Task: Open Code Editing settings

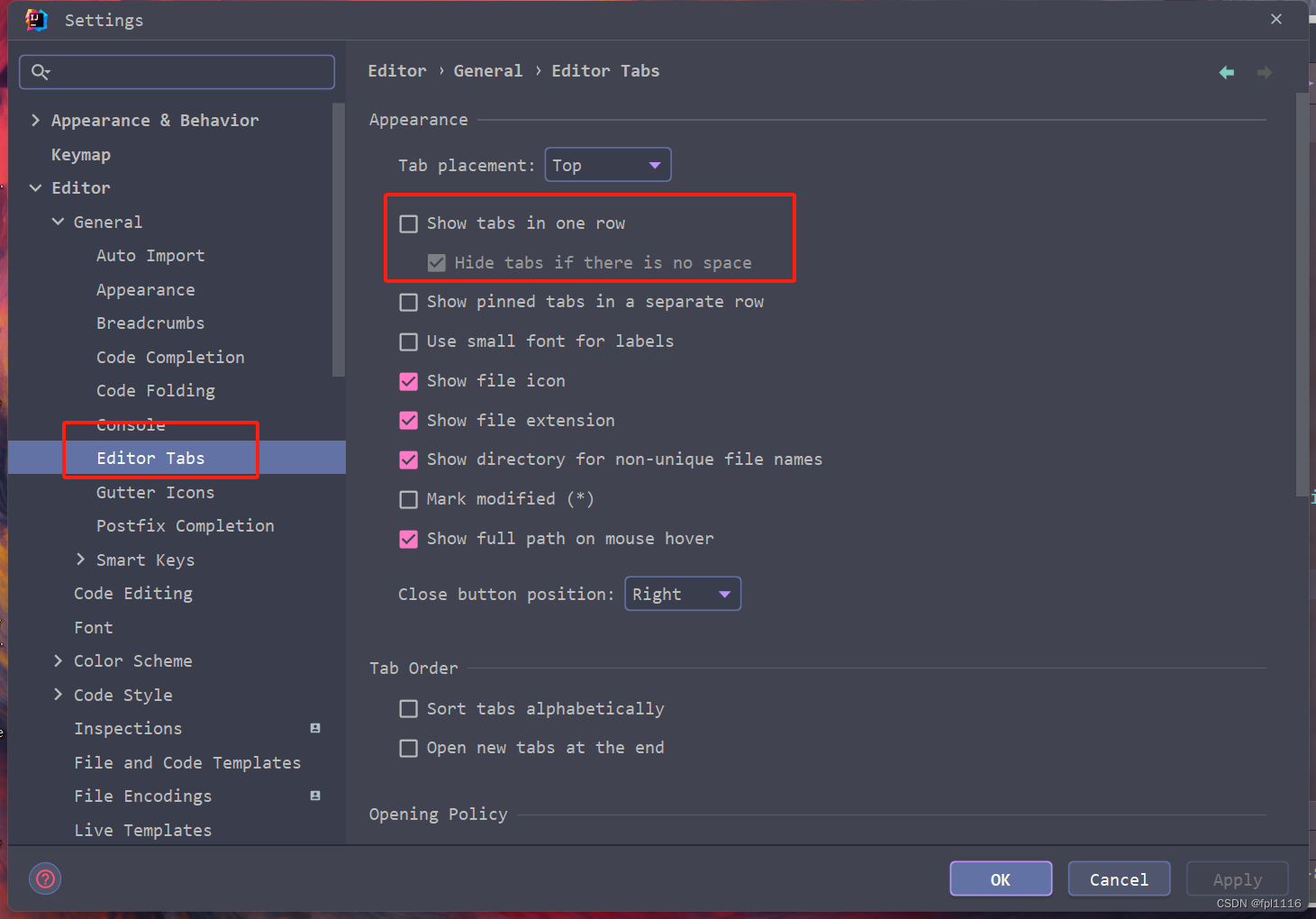Action: (133, 593)
